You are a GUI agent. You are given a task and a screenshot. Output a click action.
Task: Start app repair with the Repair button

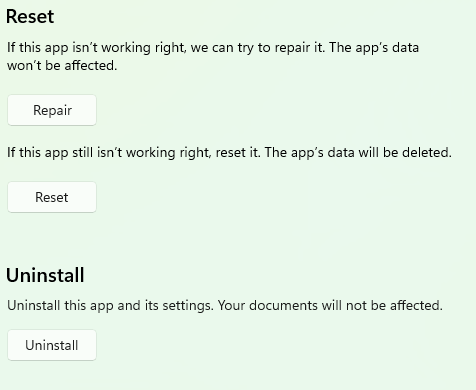(52, 110)
